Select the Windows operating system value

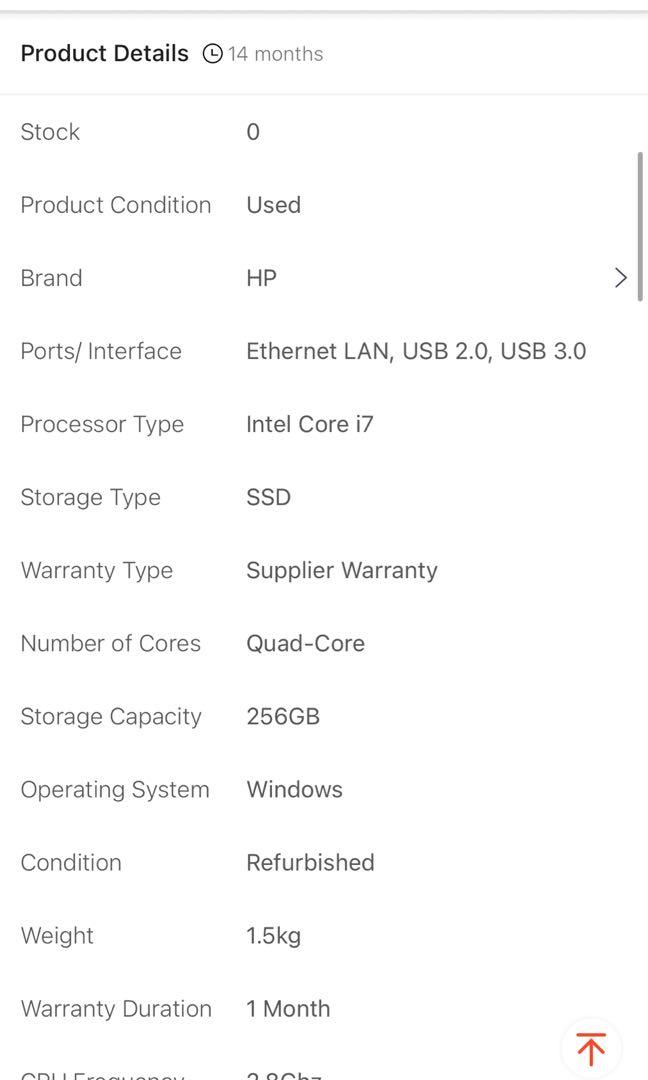point(295,789)
